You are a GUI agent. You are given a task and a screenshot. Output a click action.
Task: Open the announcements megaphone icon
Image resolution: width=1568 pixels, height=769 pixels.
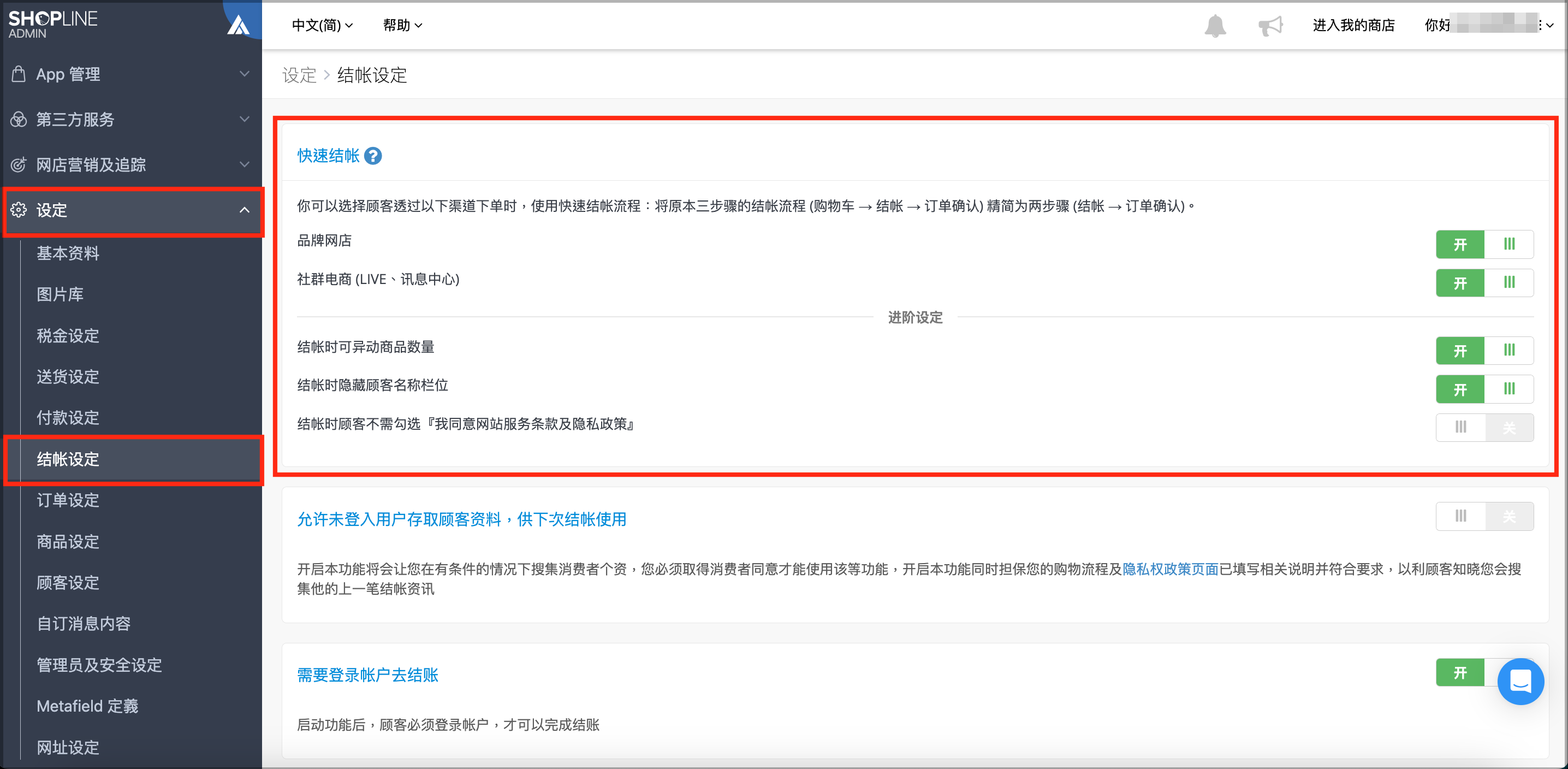(1270, 26)
